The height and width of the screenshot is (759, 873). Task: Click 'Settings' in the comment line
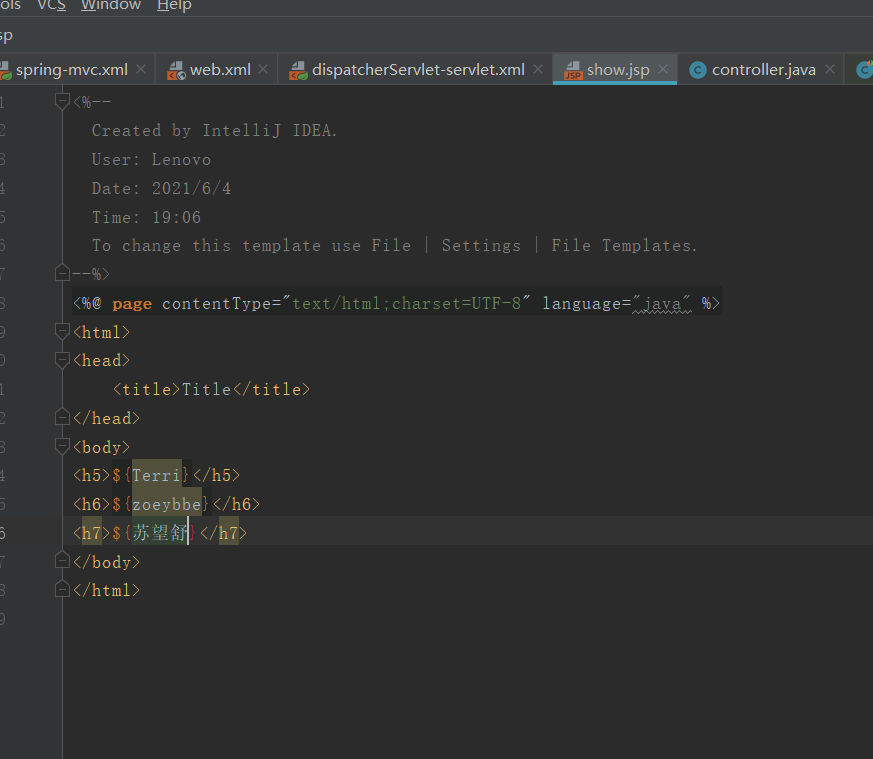pyautogui.click(x=482, y=246)
